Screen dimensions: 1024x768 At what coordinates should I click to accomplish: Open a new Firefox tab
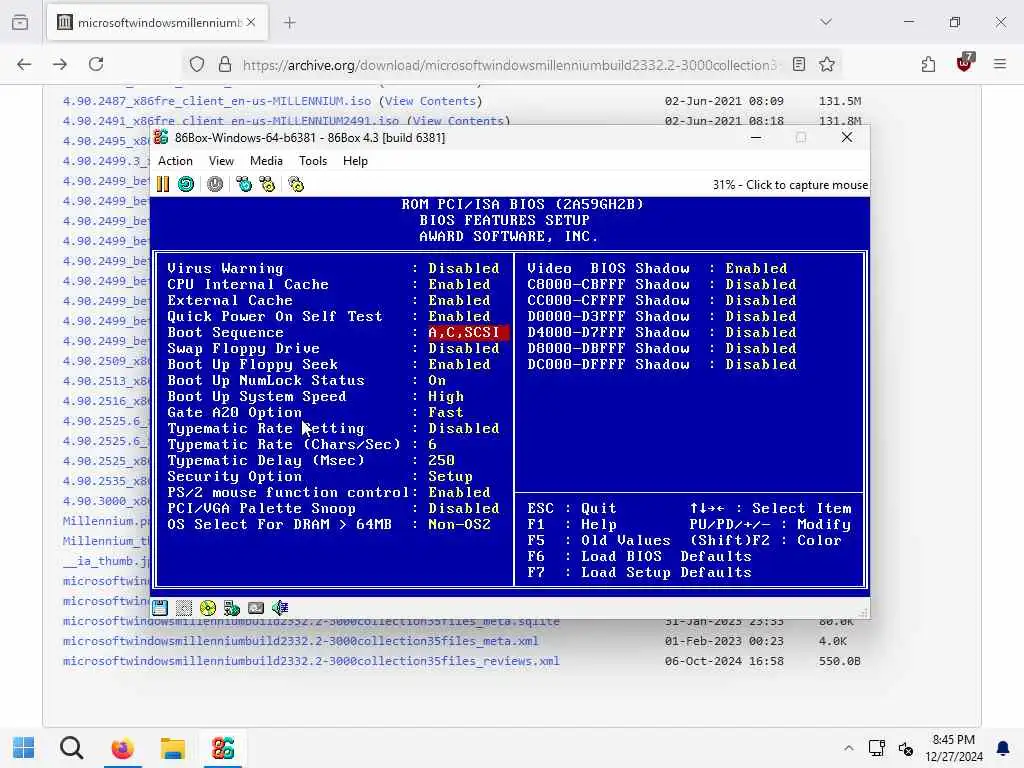tap(290, 23)
